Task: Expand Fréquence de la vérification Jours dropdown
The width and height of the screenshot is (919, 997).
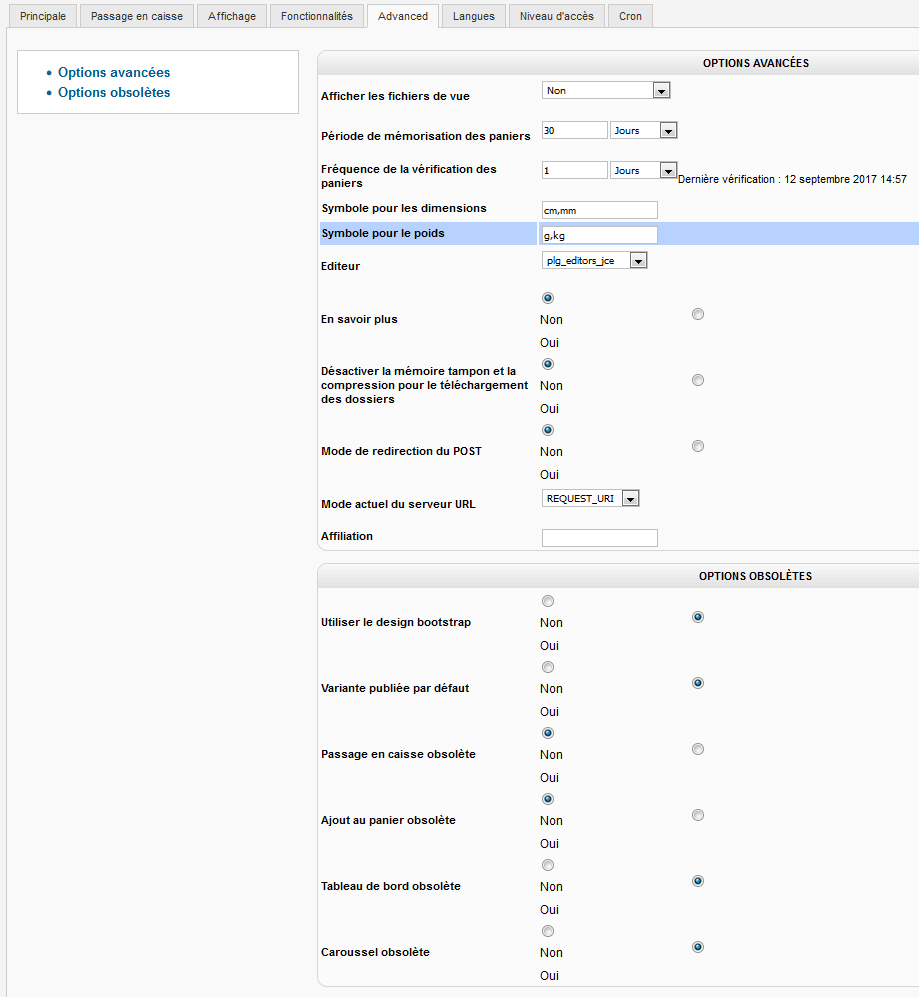Action: [643, 171]
